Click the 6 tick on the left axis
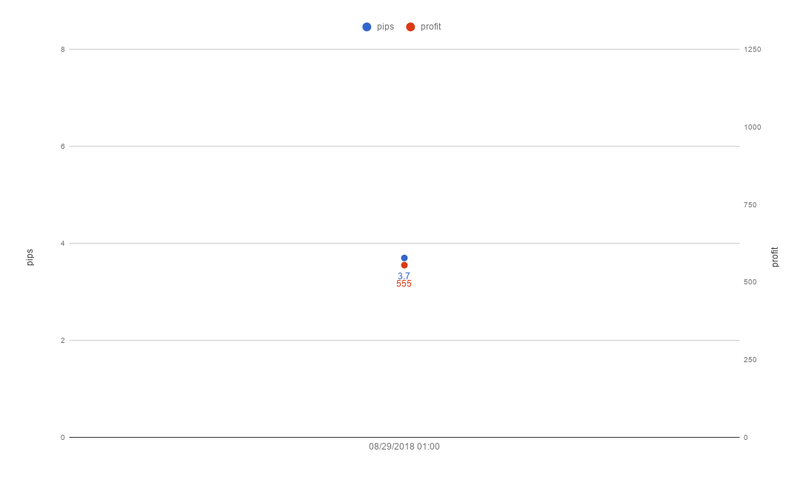This screenshot has width=800, height=494. click(x=63, y=146)
